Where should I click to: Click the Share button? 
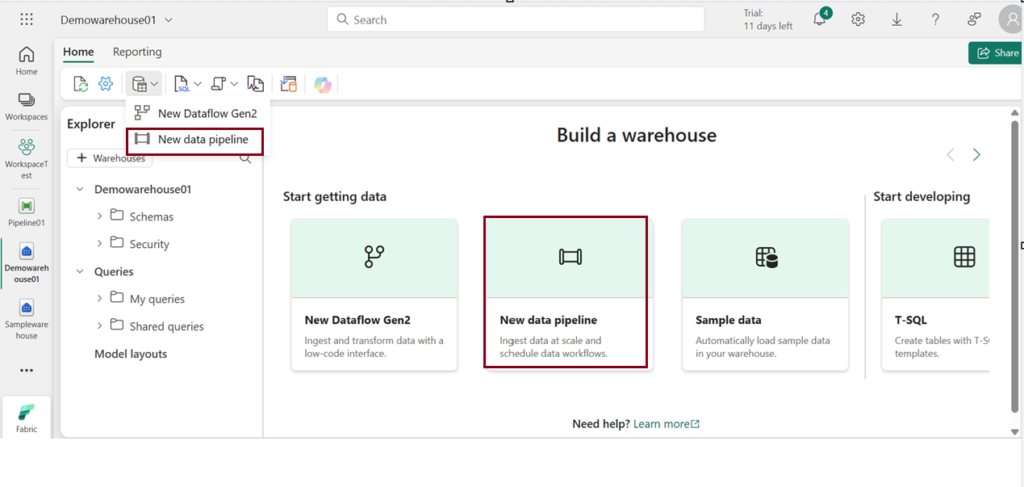[995, 53]
